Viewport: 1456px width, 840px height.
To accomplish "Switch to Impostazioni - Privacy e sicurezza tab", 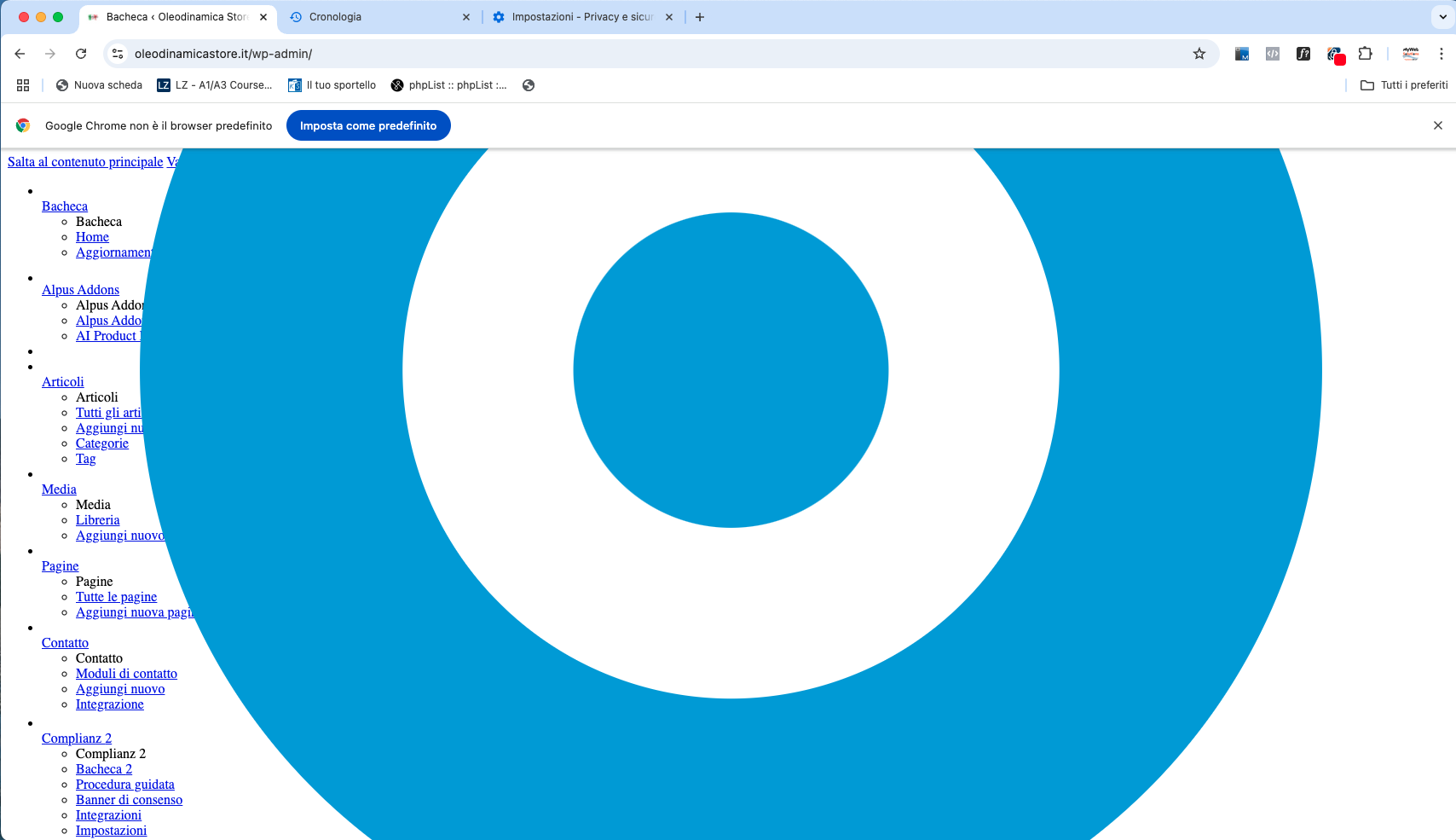I will (582, 17).
